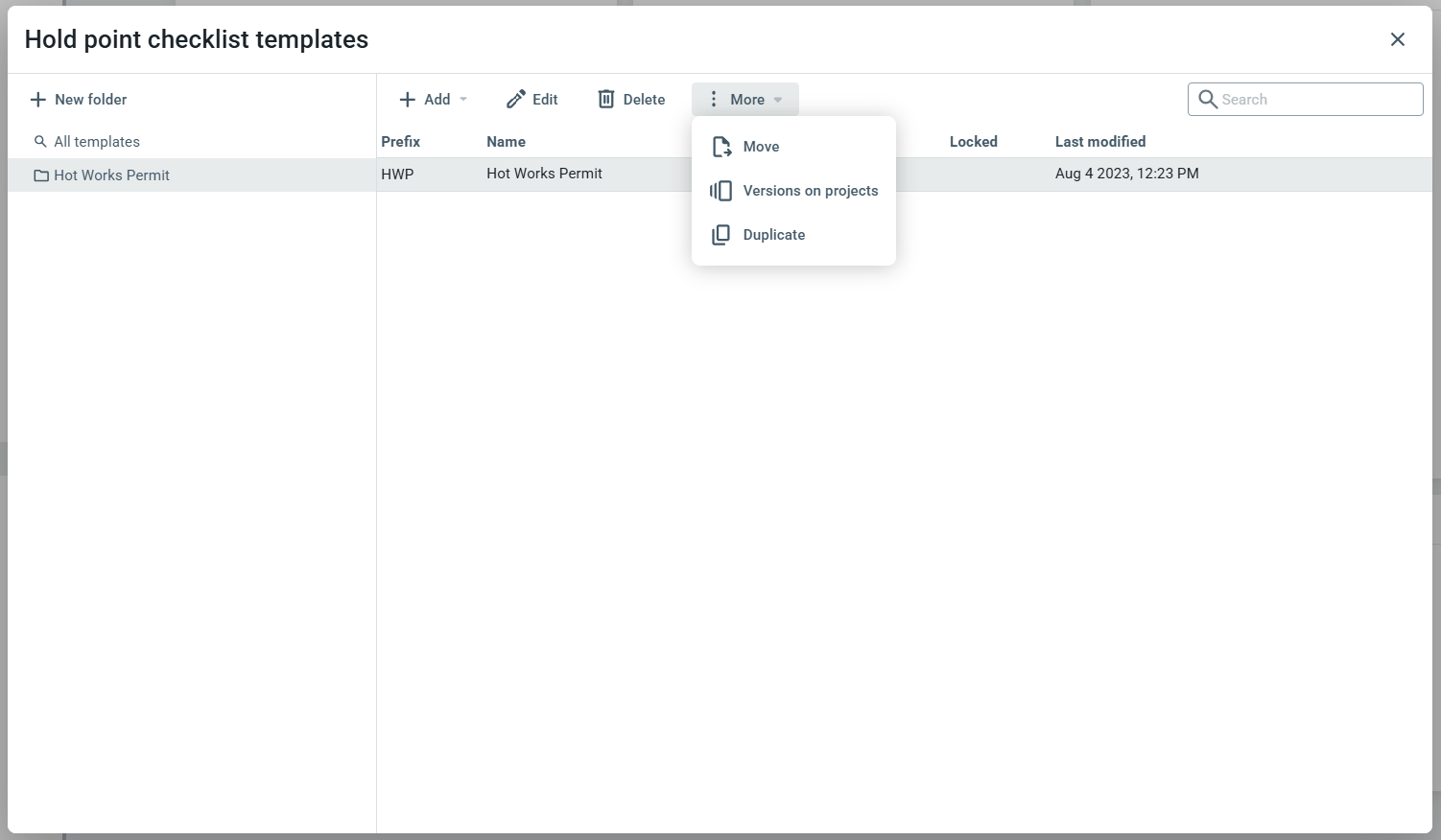Focus the Search input field
Viewport: 1441px width, 840px height.
point(1316,100)
